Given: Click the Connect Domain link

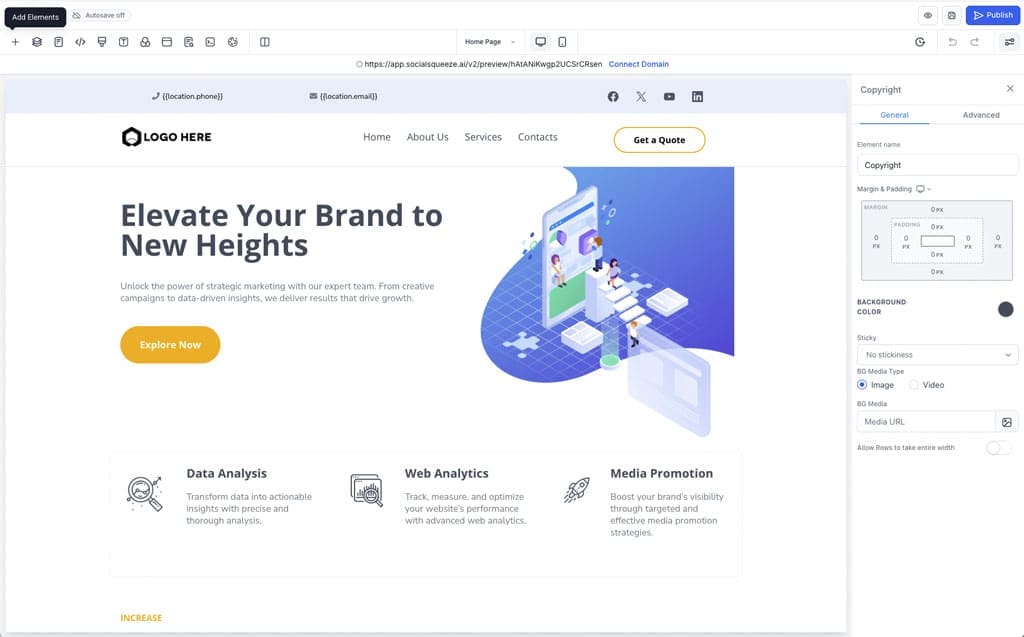Looking at the screenshot, I should tap(638, 64).
